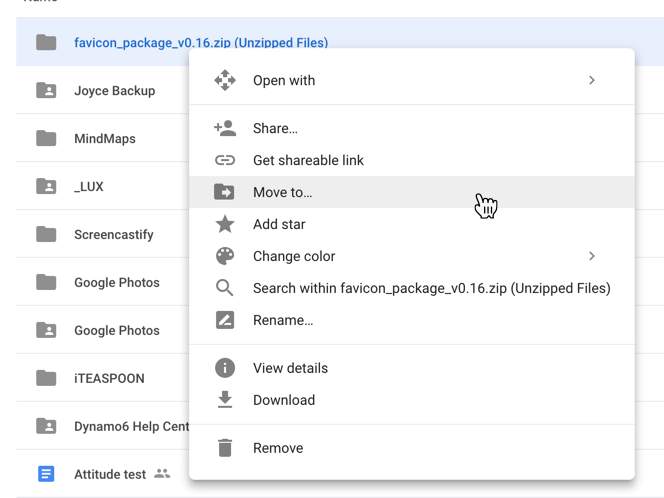Click the shared people icon next to Attitude test
Image resolution: width=664 pixels, height=498 pixels.
[162, 473]
